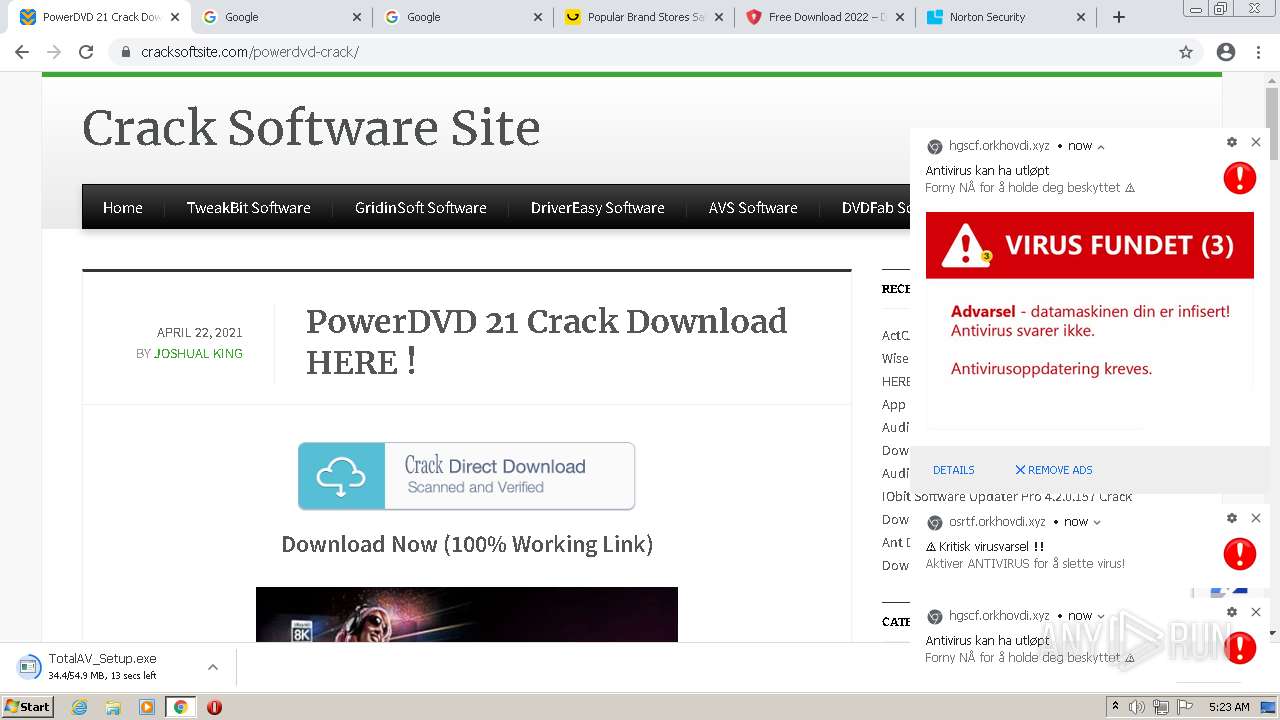Expand the osrtf.orkhovdi.xyz notification chevron
Viewport: 1280px width, 720px height.
(1097, 522)
